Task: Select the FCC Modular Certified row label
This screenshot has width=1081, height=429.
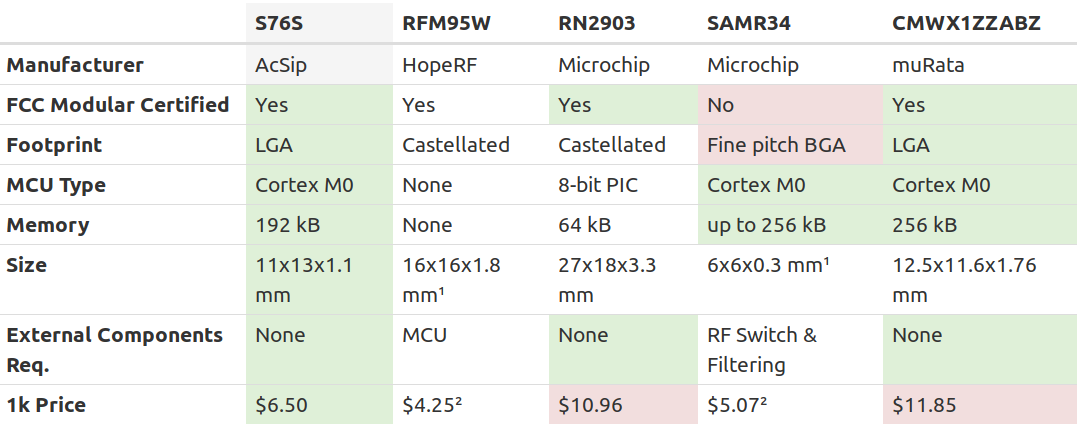Action: [118, 106]
